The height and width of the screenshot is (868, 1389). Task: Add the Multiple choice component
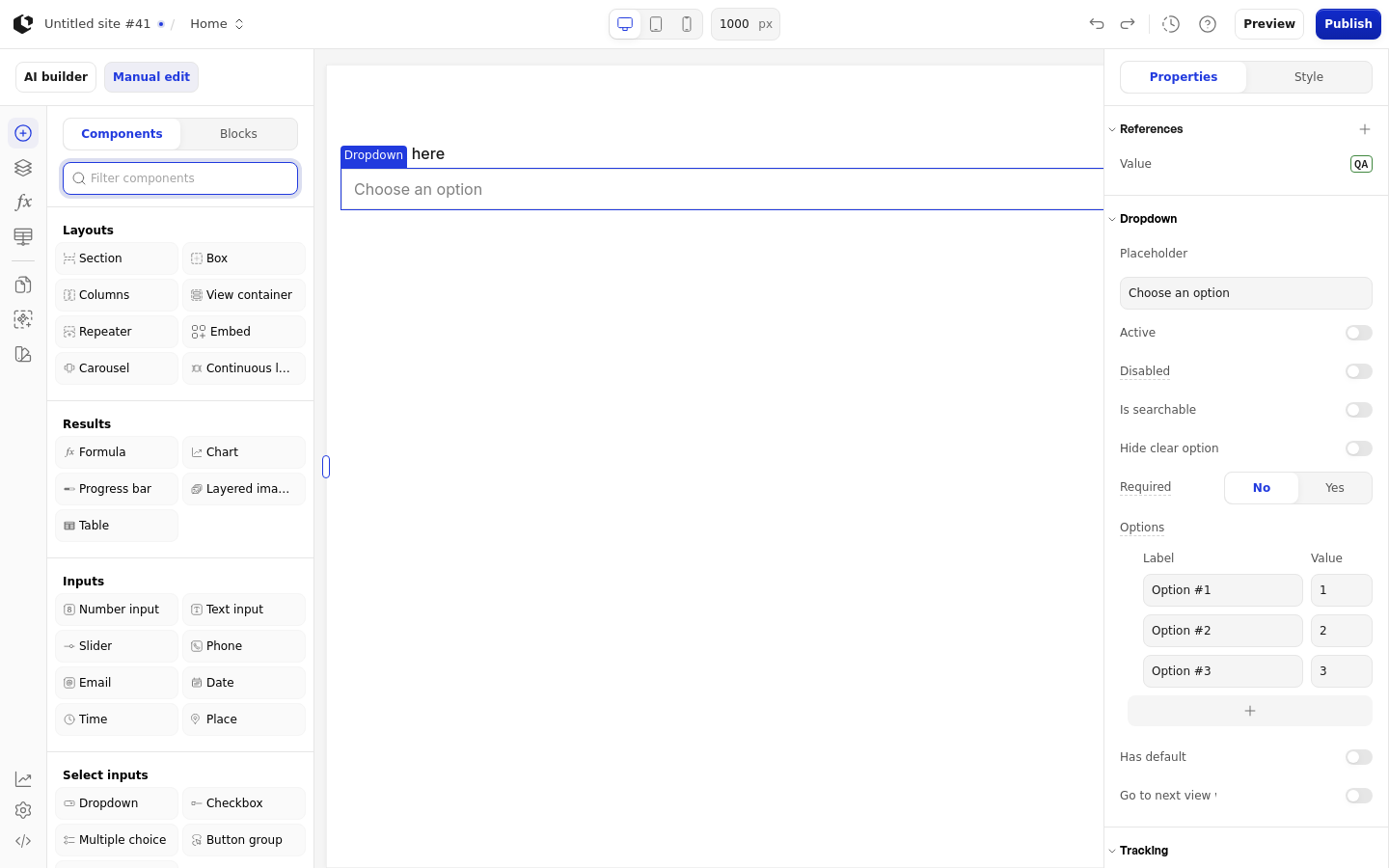tap(117, 840)
